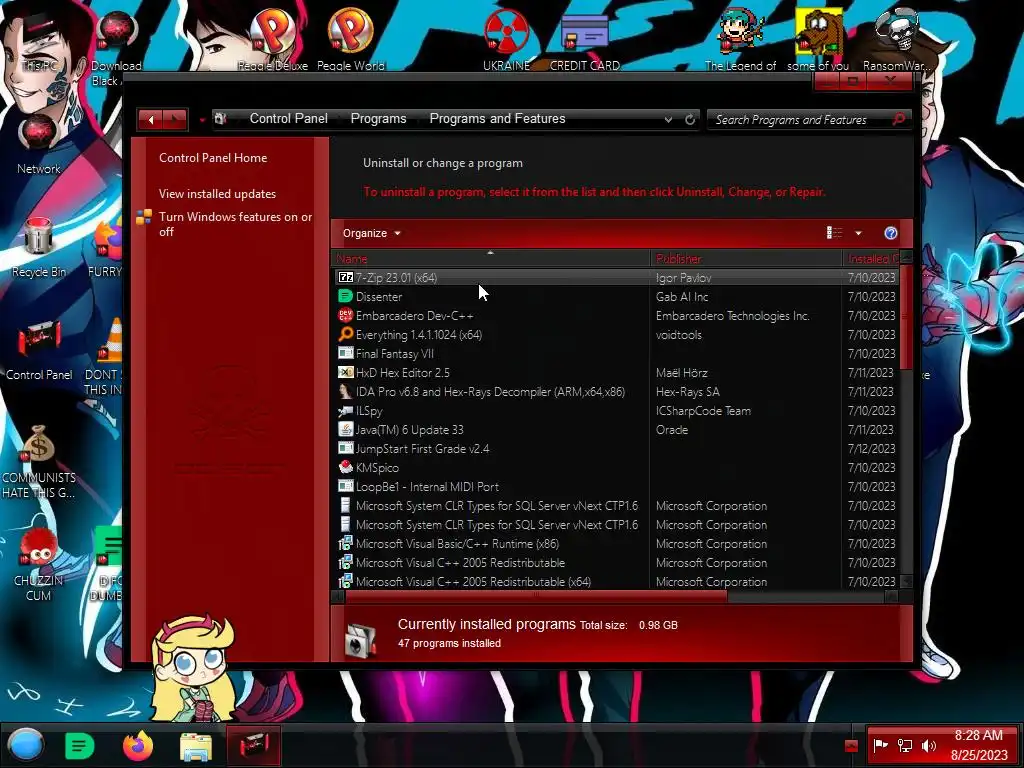Viewport: 1024px width, 768px height.
Task: Click the Dissenter program icon in list
Action: (345, 296)
